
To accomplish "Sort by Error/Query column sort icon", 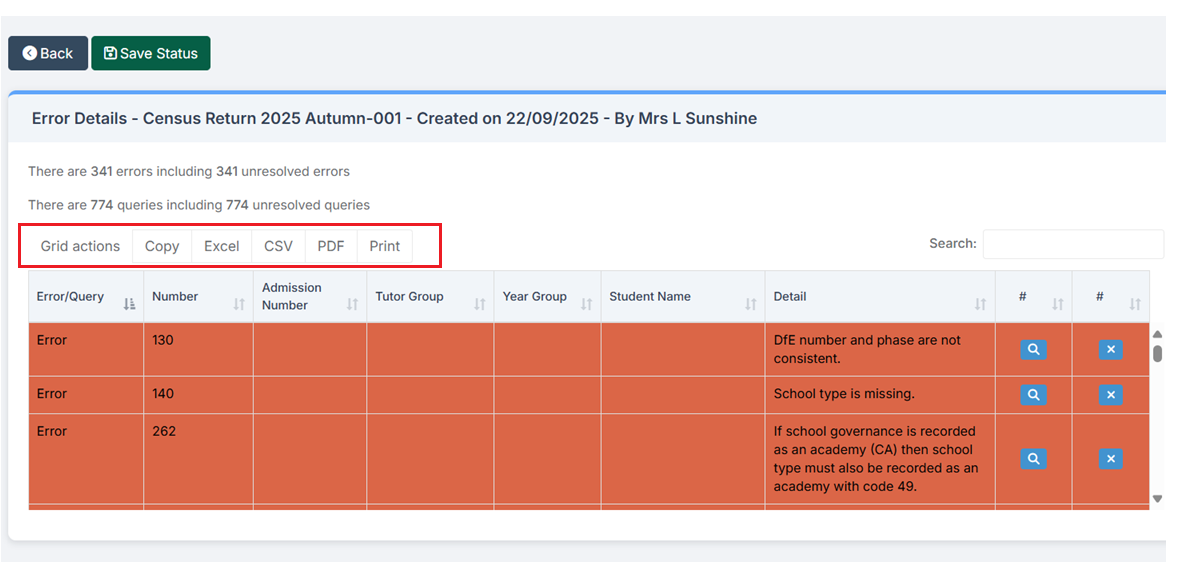I will [130, 304].
